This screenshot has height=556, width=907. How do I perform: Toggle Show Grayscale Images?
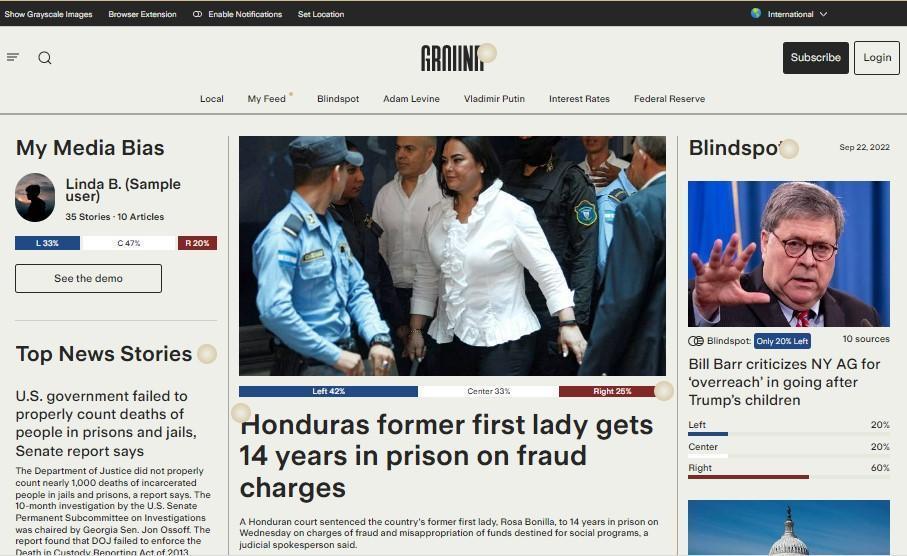point(49,14)
